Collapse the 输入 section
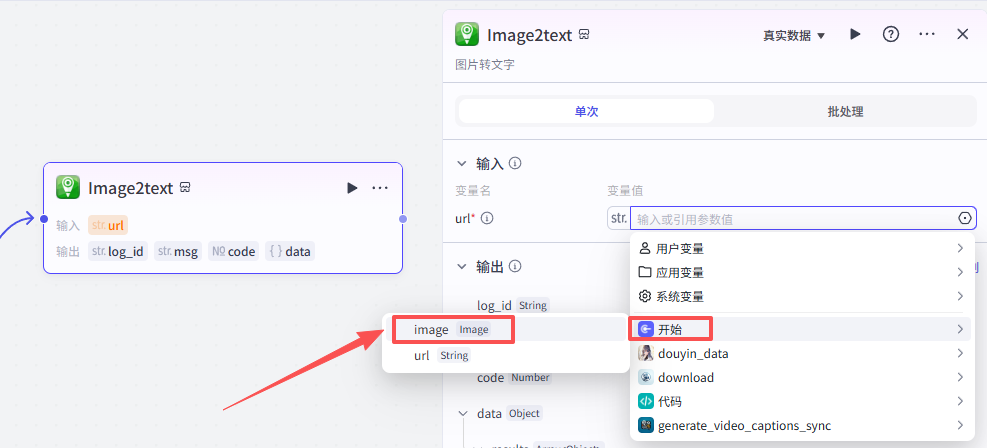This screenshot has height=448, width=987. click(x=462, y=164)
